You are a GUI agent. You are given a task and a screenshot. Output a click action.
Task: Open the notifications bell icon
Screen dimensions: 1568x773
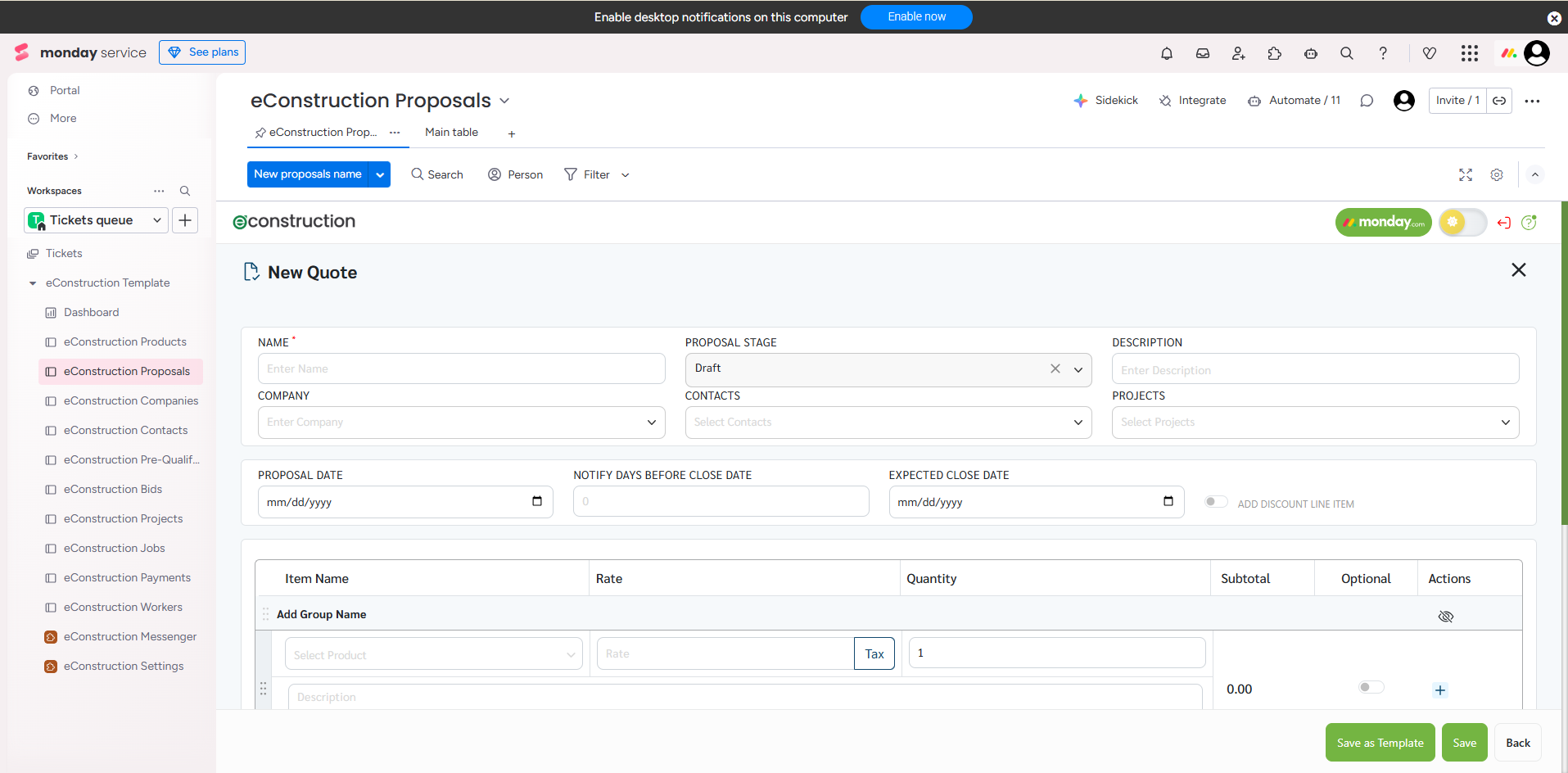tap(1167, 53)
